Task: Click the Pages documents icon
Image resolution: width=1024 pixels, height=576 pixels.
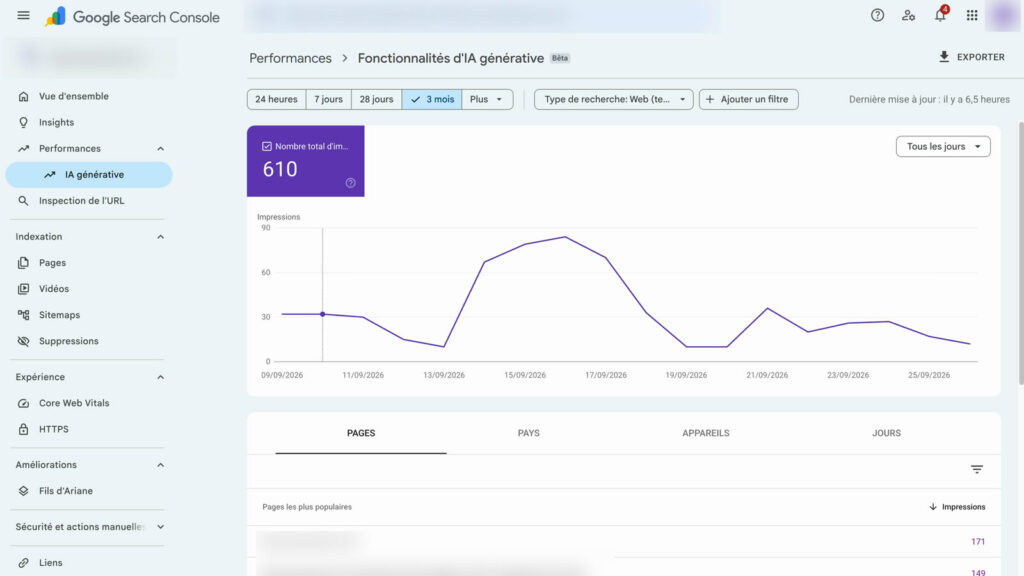Action: (24, 263)
